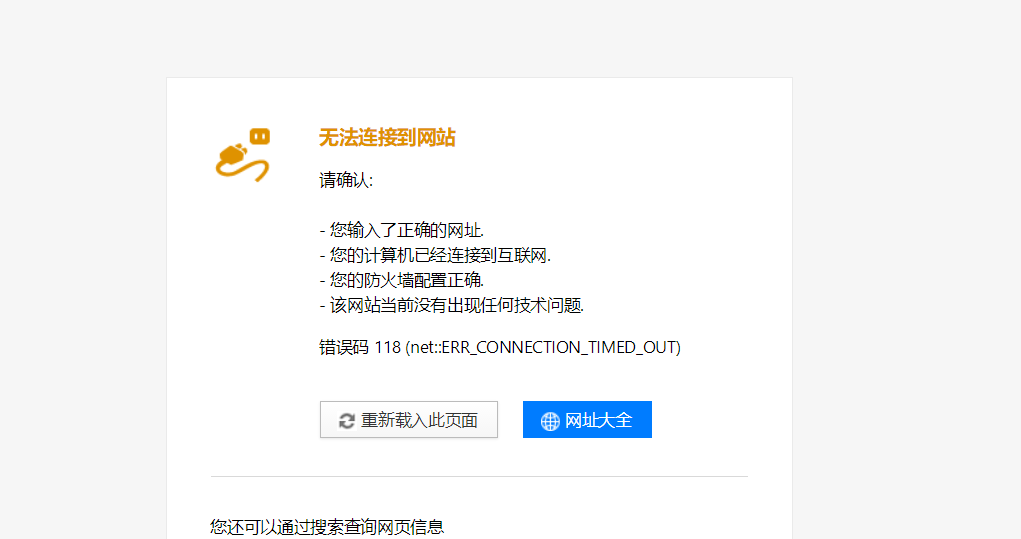The image size is (1021, 539).
Task: Select the 无法连接到网站 heading text
Action: 387,138
